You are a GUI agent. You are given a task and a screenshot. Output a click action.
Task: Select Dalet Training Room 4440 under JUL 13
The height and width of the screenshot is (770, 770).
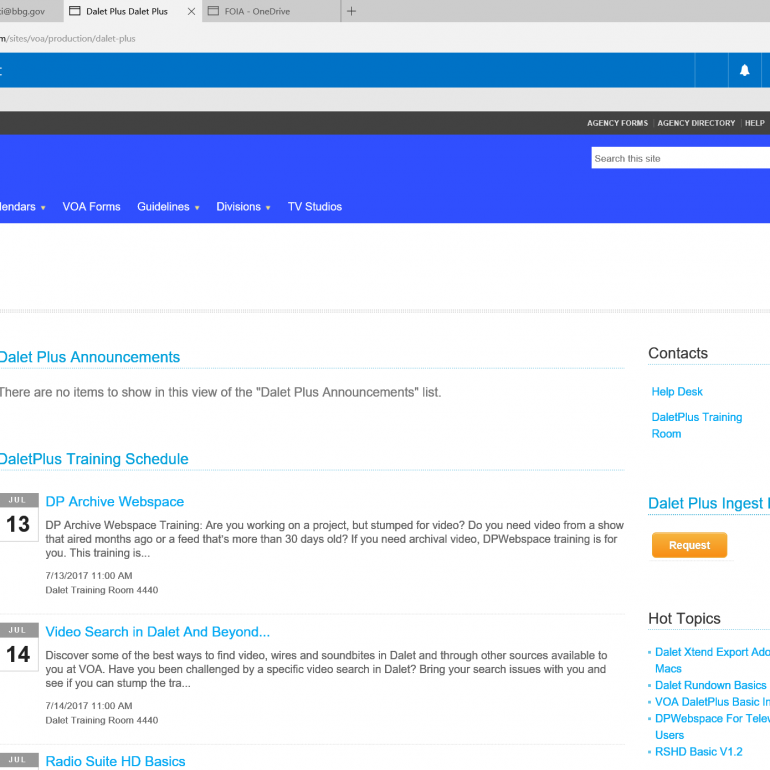(x=102, y=590)
